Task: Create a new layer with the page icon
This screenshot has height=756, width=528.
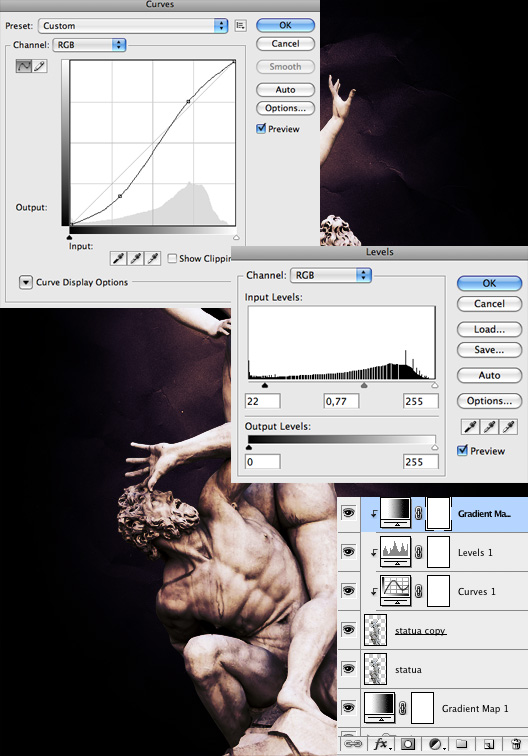Action: (x=488, y=744)
